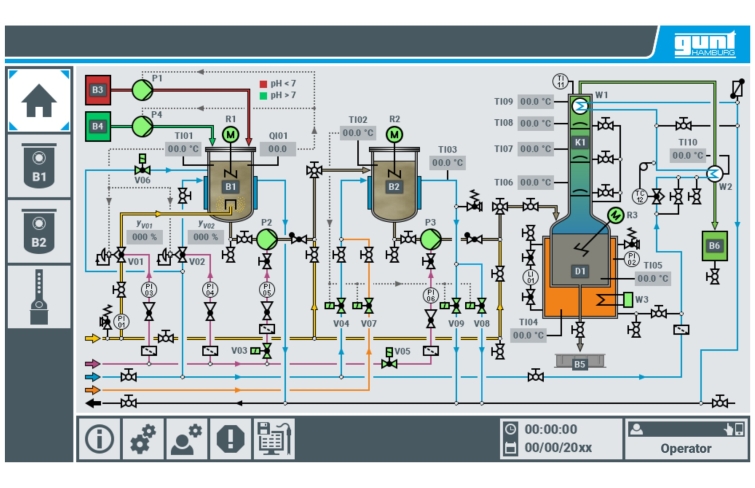Click the TI08 temperature readout

(x=535, y=123)
